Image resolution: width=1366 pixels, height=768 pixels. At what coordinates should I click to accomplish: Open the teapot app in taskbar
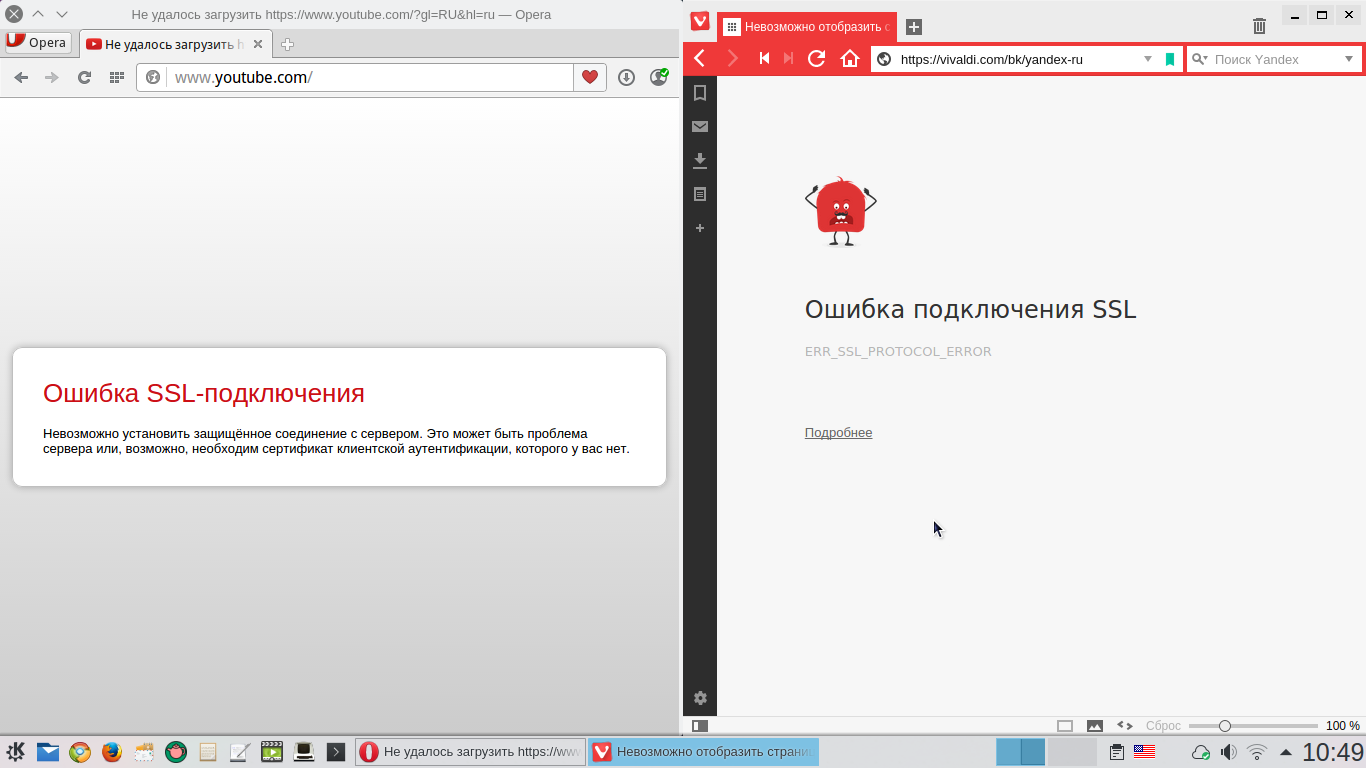tap(176, 752)
